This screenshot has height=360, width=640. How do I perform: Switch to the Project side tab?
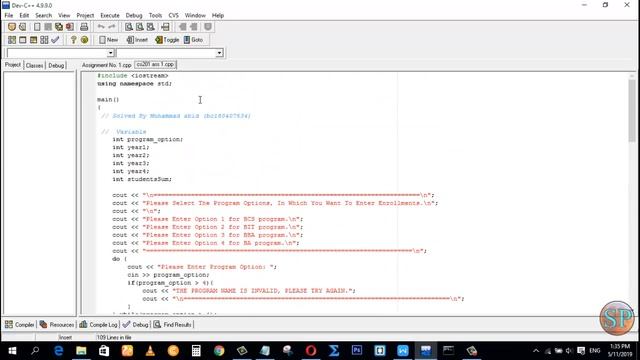[13, 65]
